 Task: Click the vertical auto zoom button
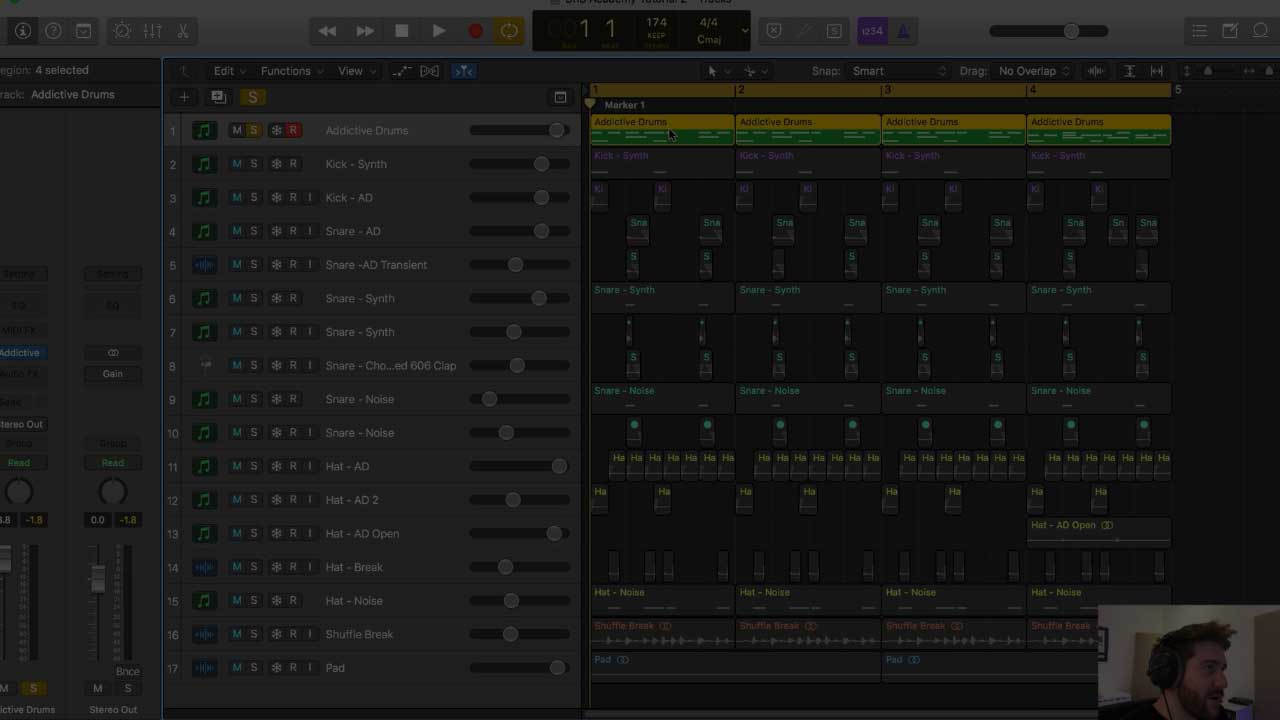tap(1129, 71)
